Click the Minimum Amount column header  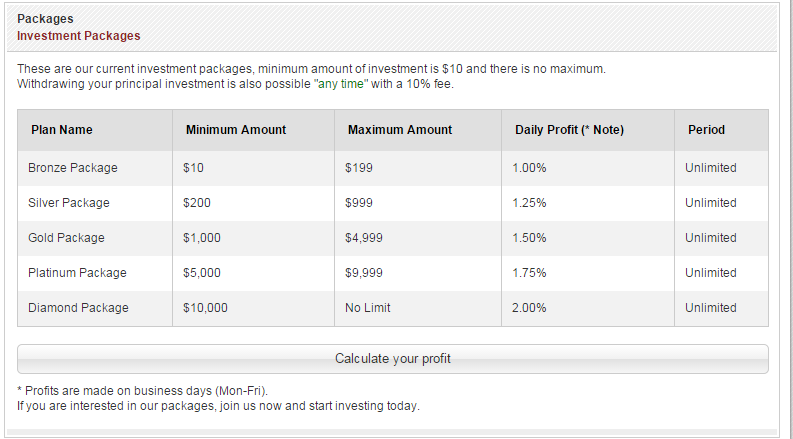[x=236, y=130]
